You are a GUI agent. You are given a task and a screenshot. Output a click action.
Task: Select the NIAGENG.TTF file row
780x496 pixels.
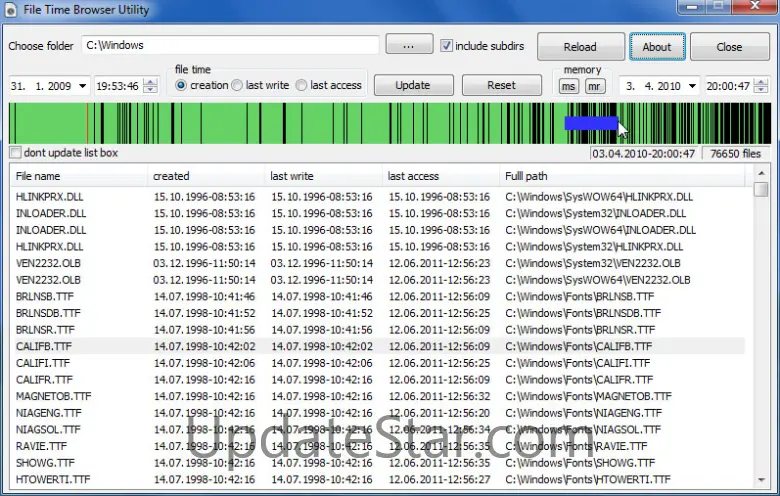[x=378, y=413]
